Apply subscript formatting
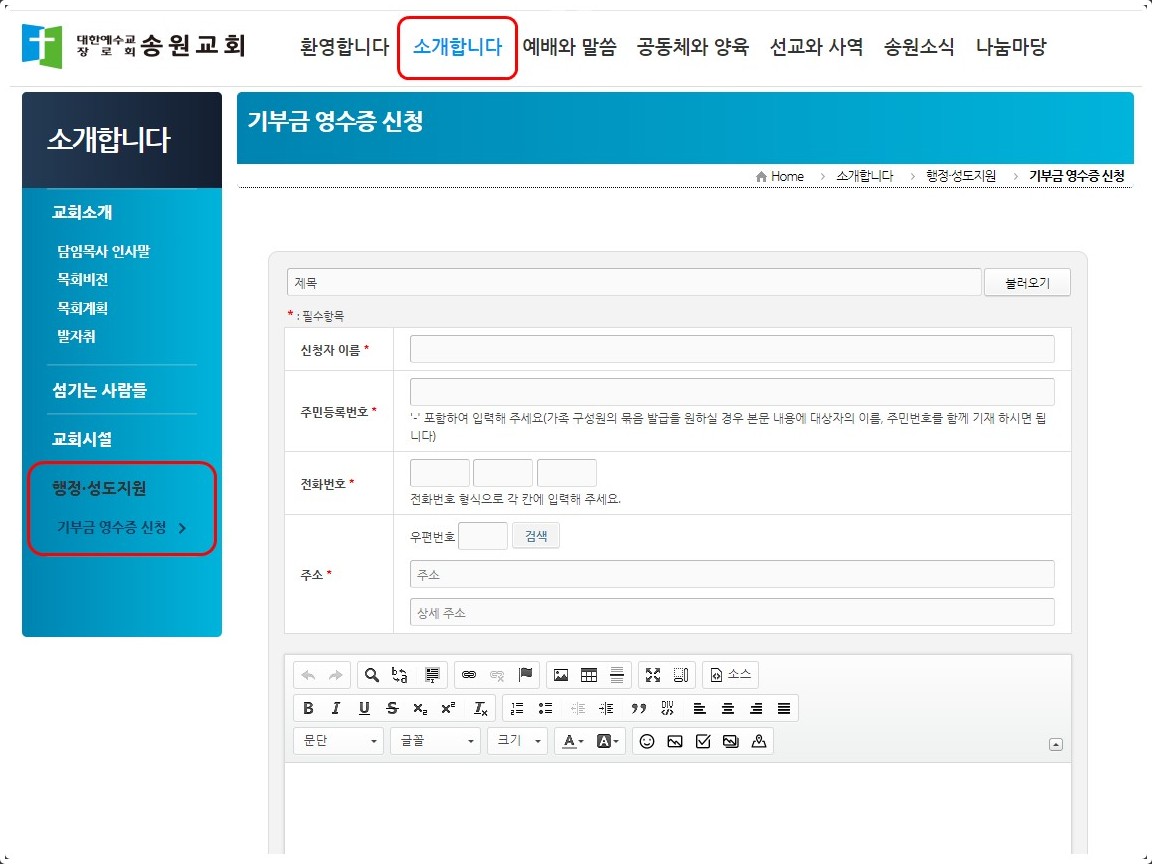The height and width of the screenshot is (864, 1152). tap(420, 708)
